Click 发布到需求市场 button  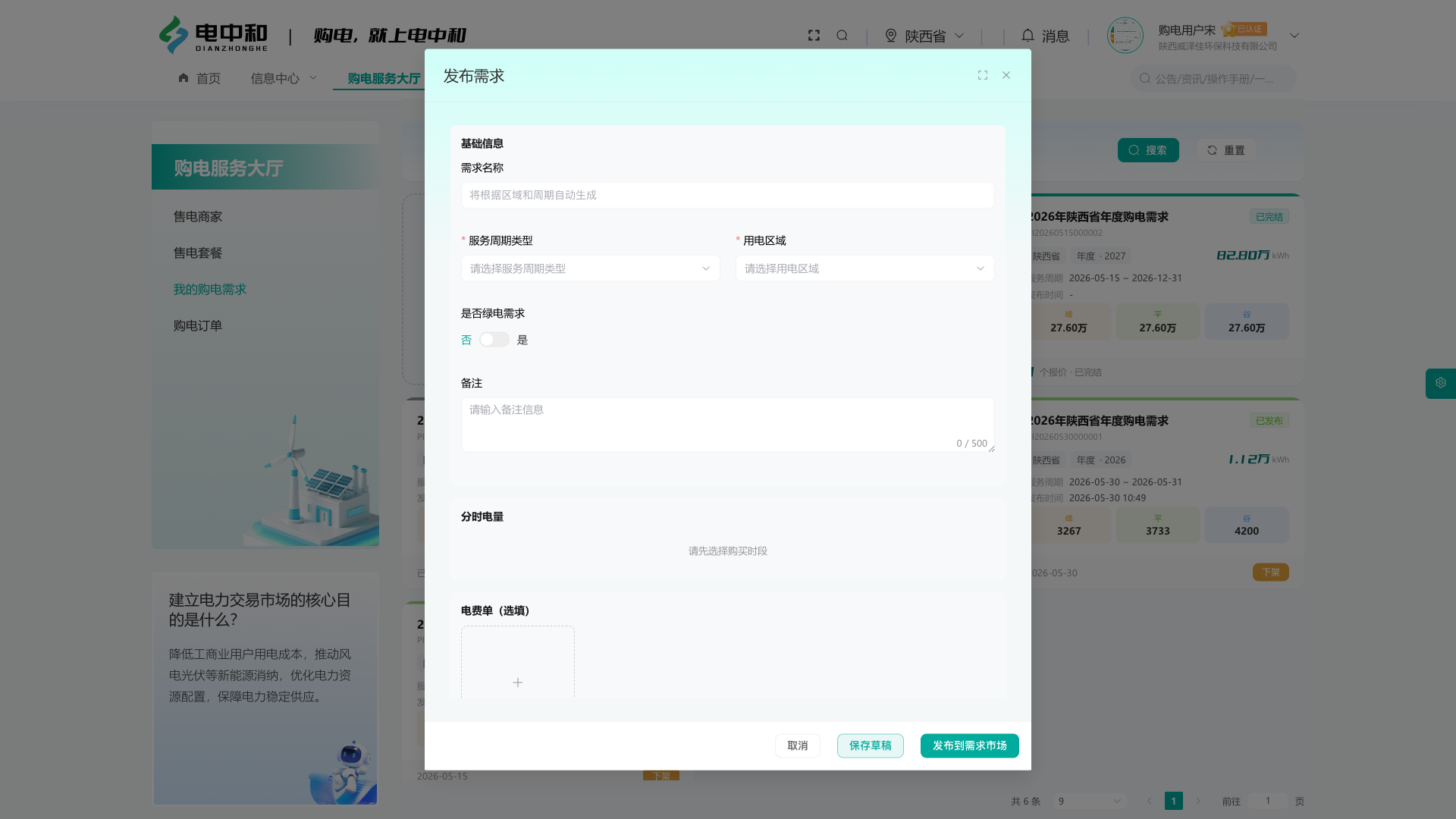pos(970,746)
